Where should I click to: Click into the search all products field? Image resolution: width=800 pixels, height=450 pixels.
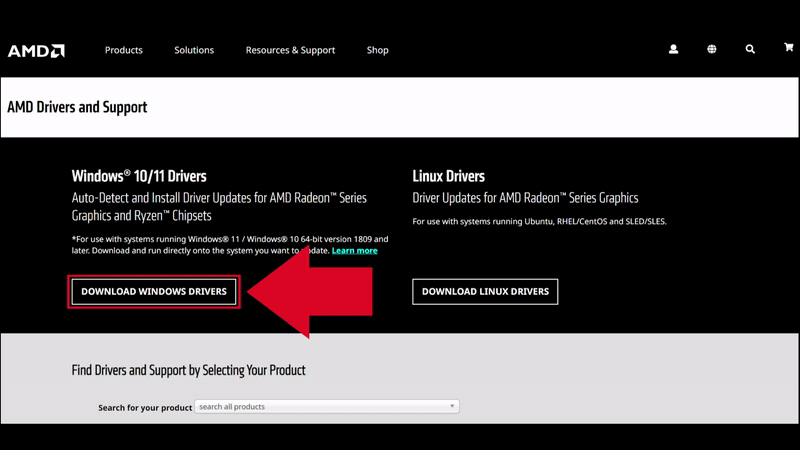(x=320, y=407)
